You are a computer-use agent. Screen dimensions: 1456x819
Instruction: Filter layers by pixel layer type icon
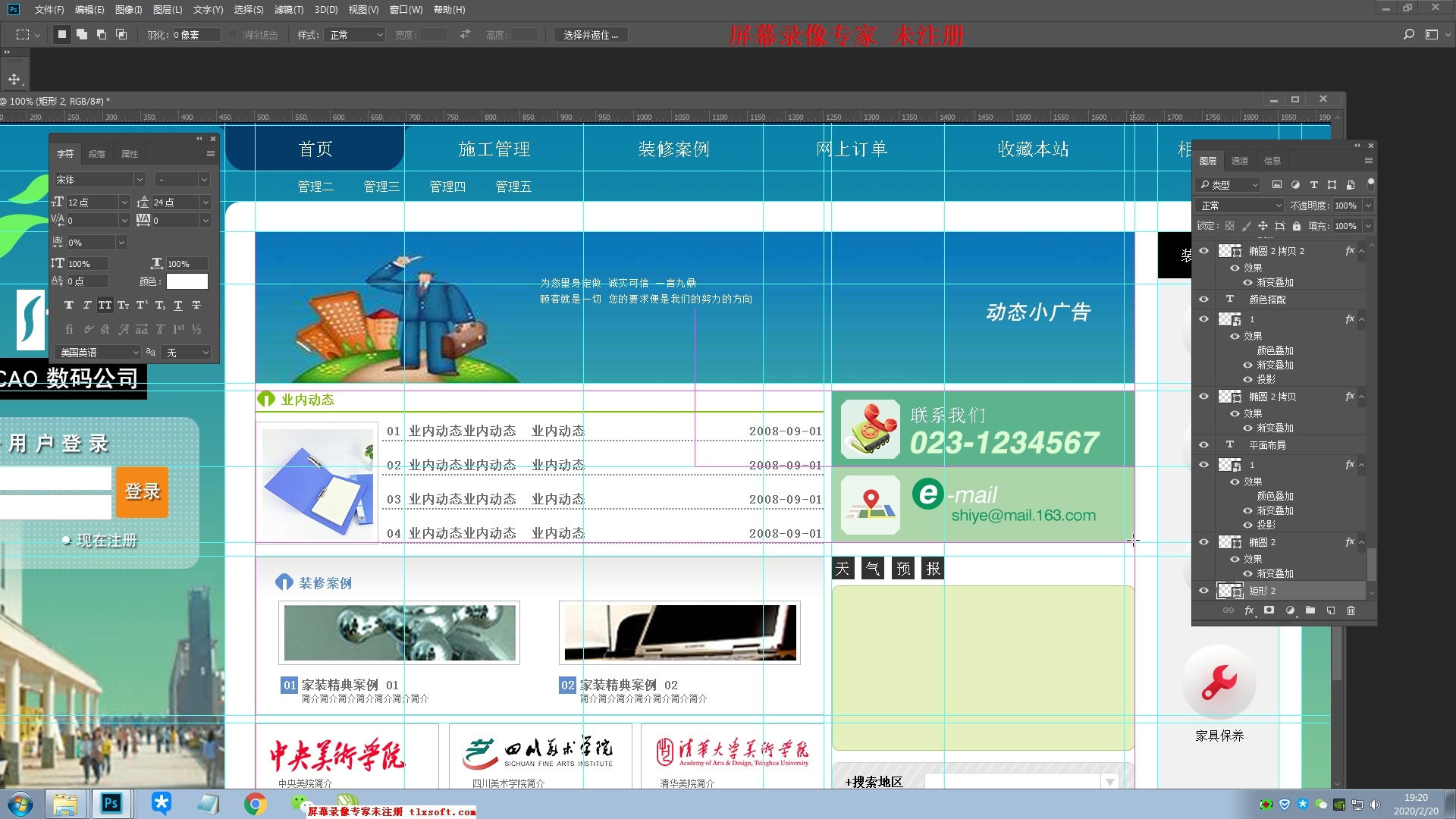pyautogui.click(x=1277, y=184)
